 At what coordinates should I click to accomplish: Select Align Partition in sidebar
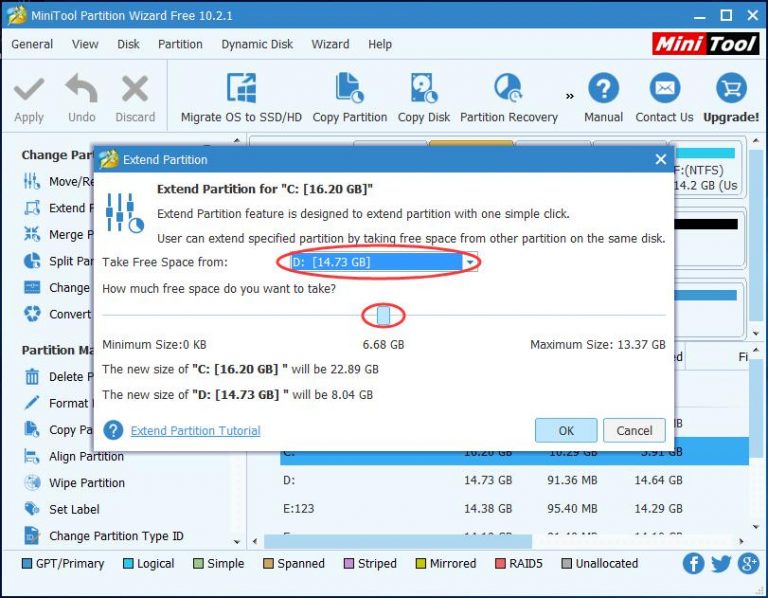pyautogui.click(x=74, y=456)
